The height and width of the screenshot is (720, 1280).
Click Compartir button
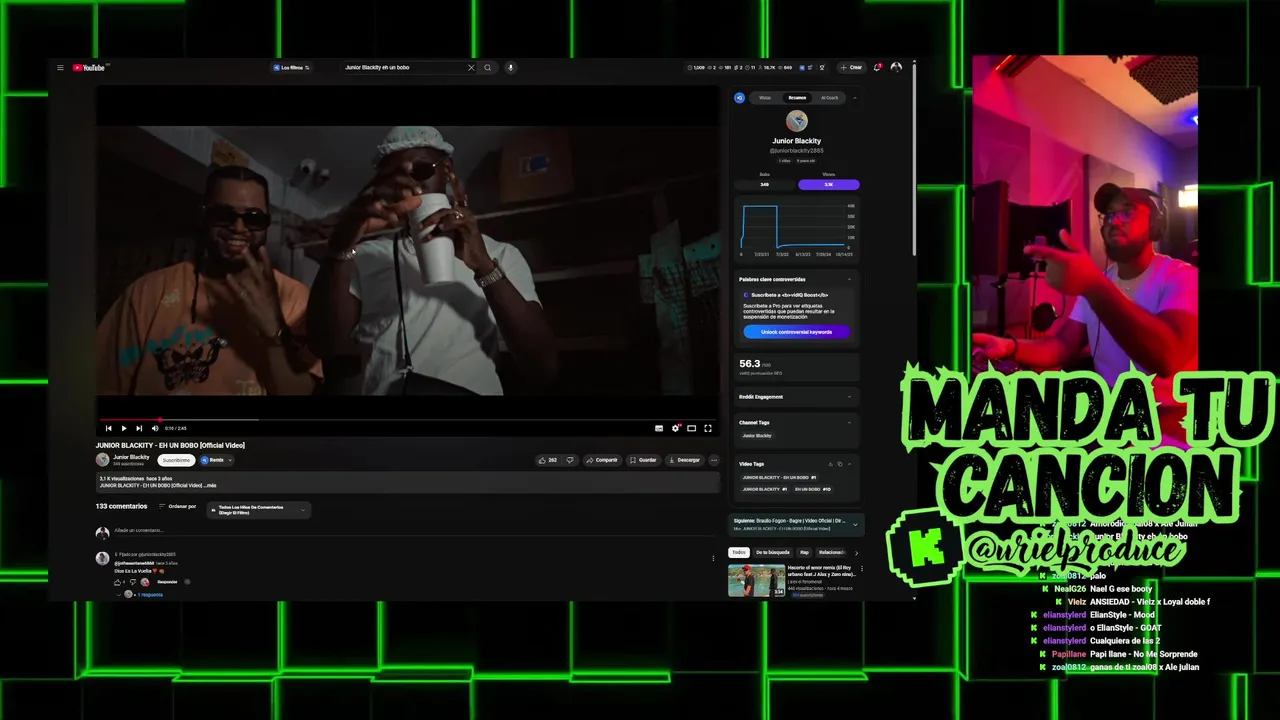click(602, 460)
